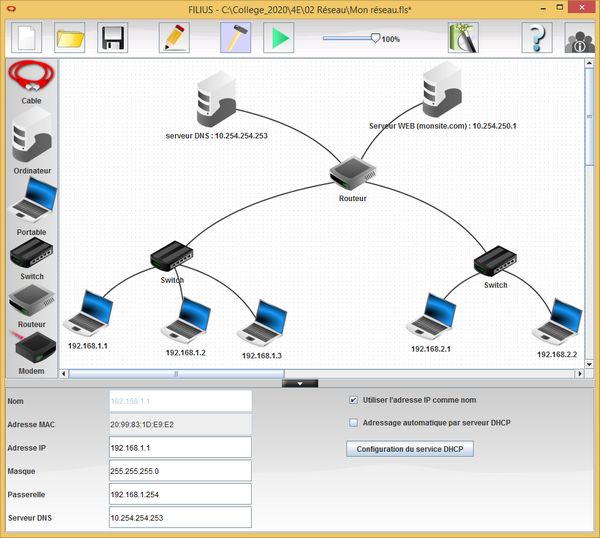
Task: Click the Passerelle input field
Action: tap(180, 494)
